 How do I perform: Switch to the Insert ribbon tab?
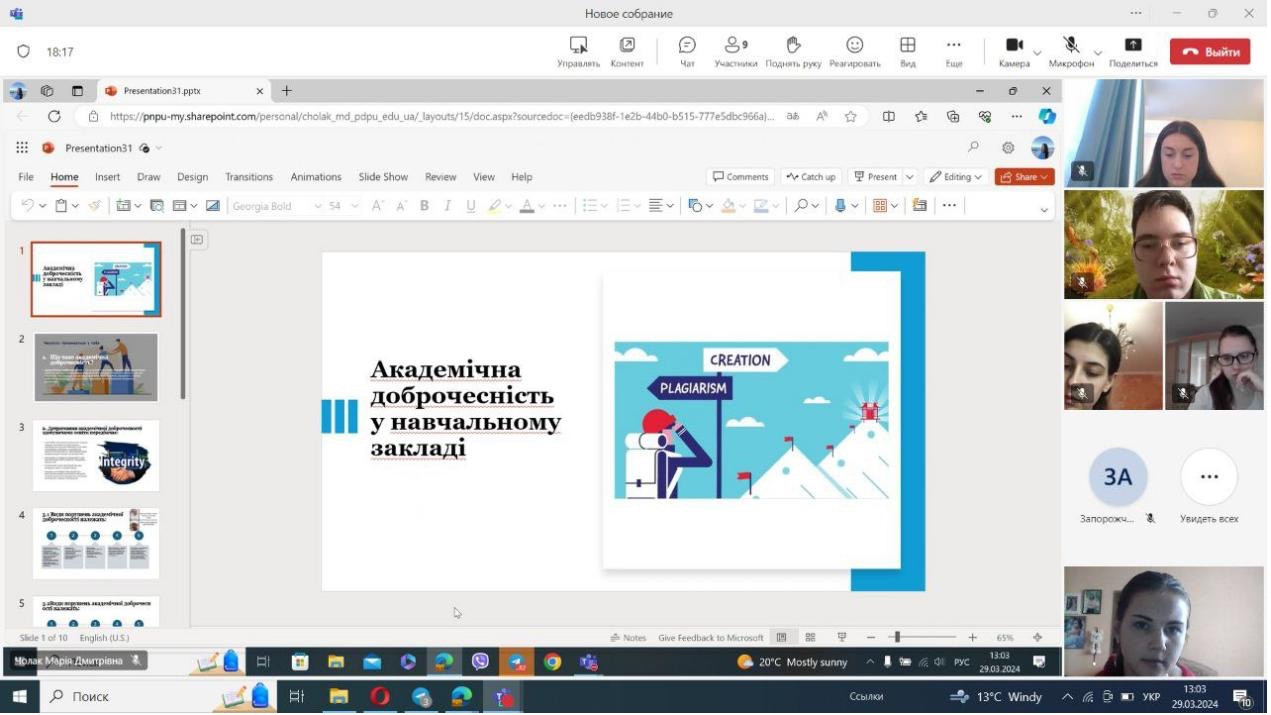point(108,177)
